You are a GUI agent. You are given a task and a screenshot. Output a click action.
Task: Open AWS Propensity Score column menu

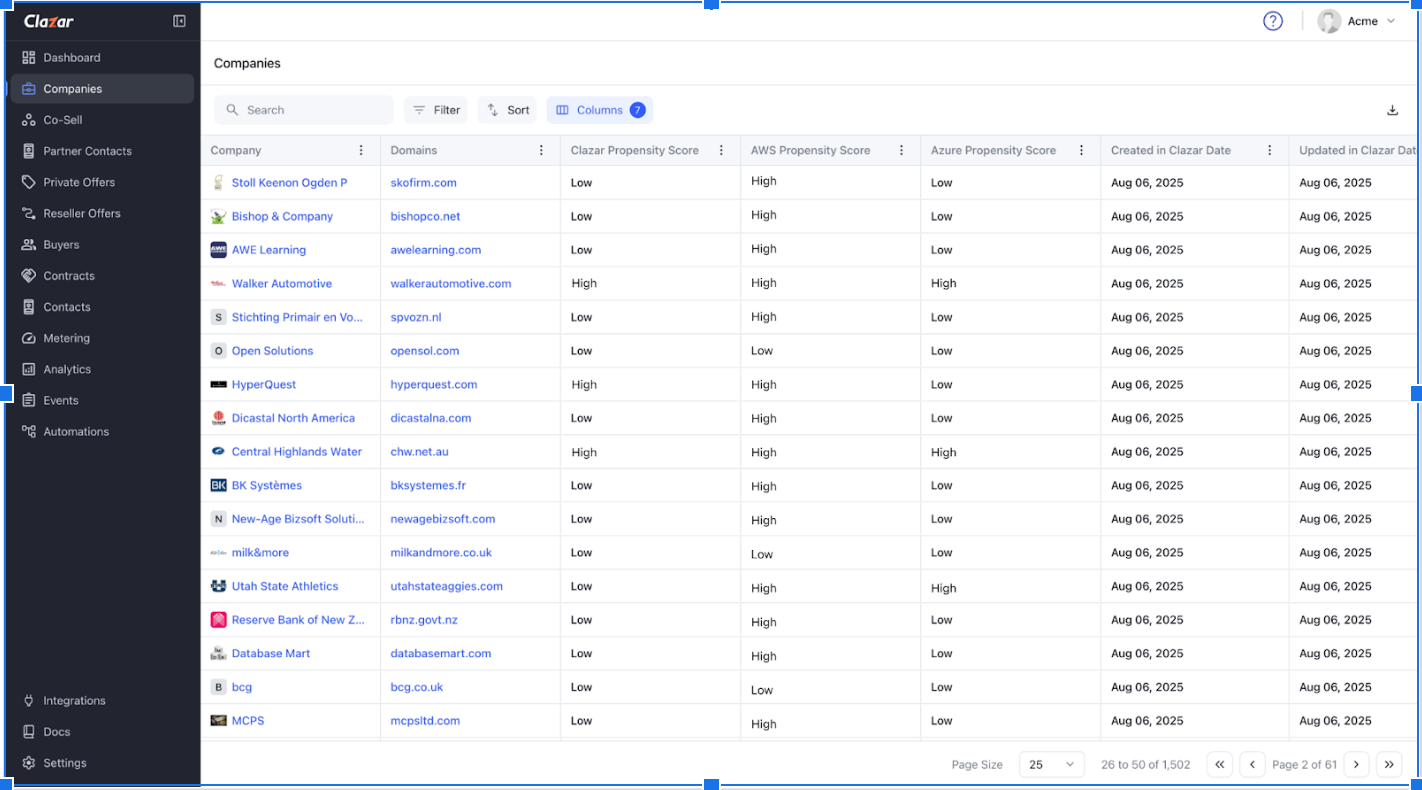[x=901, y=151]
